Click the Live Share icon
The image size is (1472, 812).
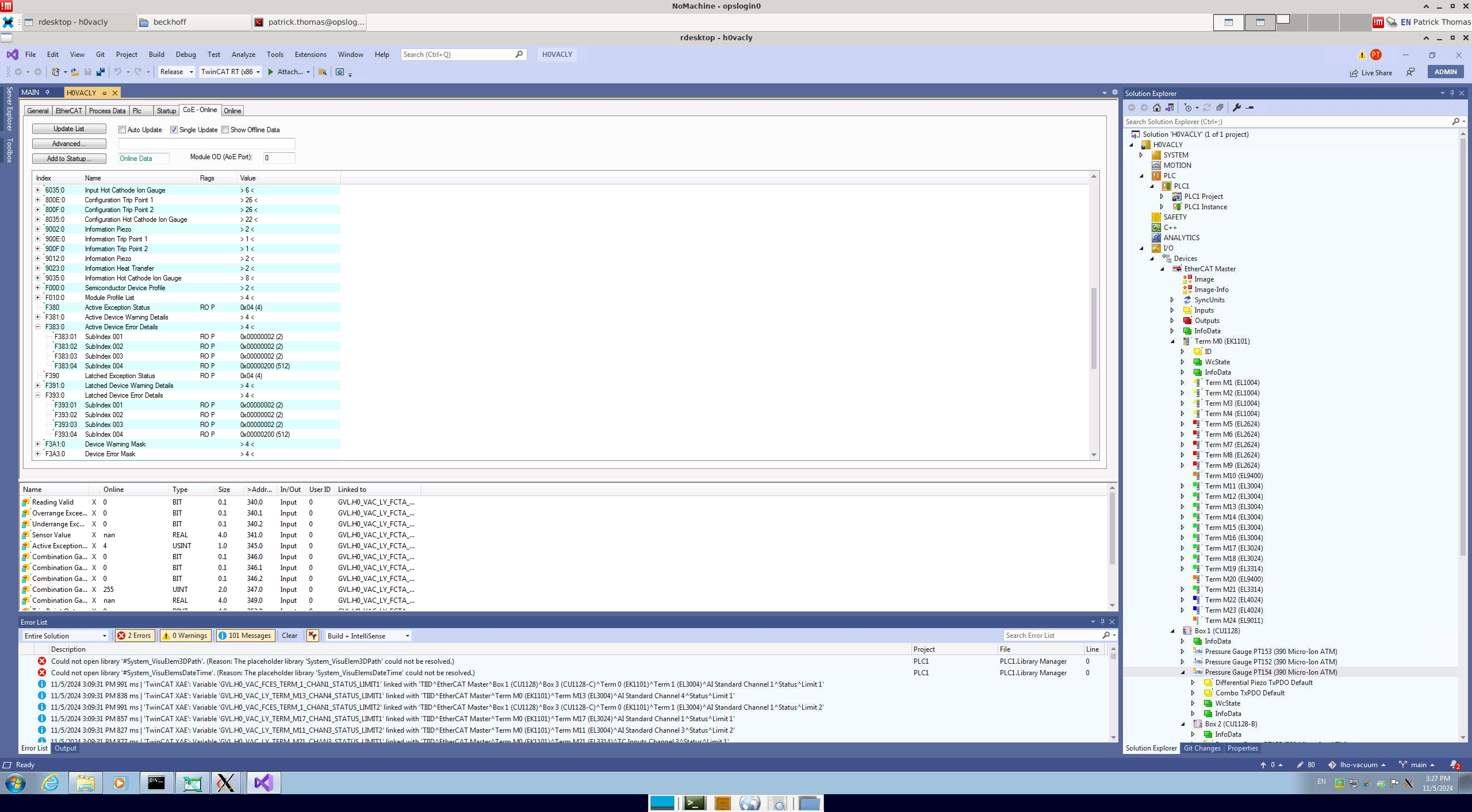tap(1354, 73)
